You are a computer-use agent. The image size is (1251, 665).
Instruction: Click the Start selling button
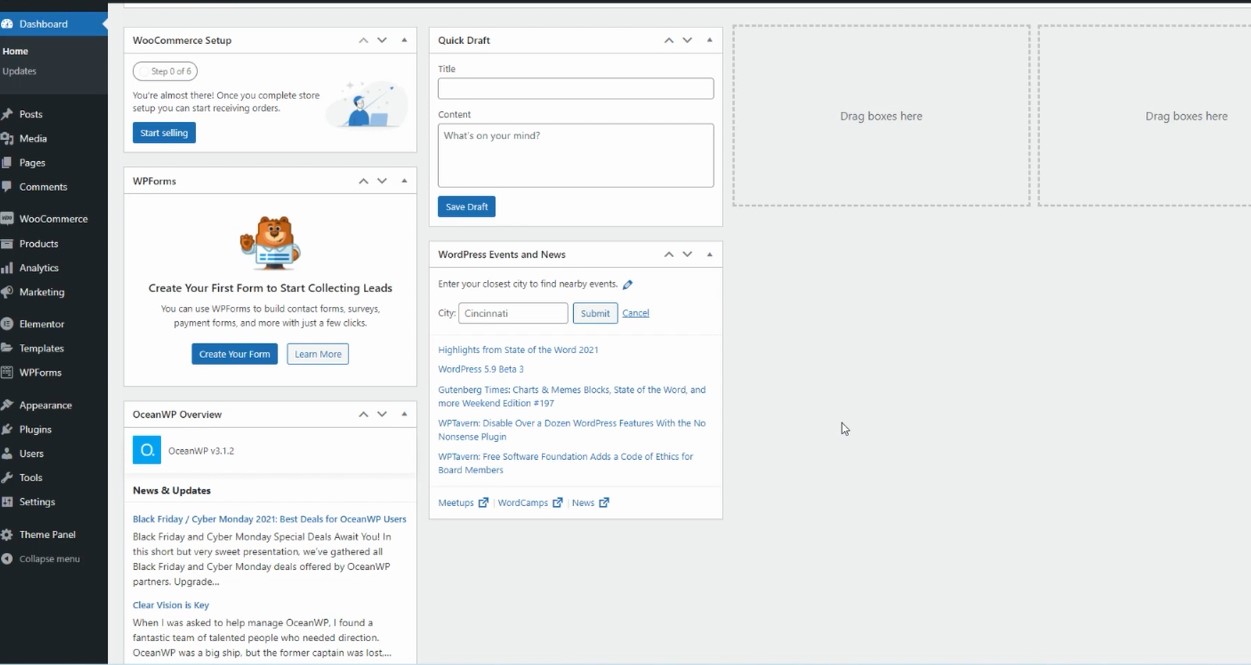click(x=164, y=133)
